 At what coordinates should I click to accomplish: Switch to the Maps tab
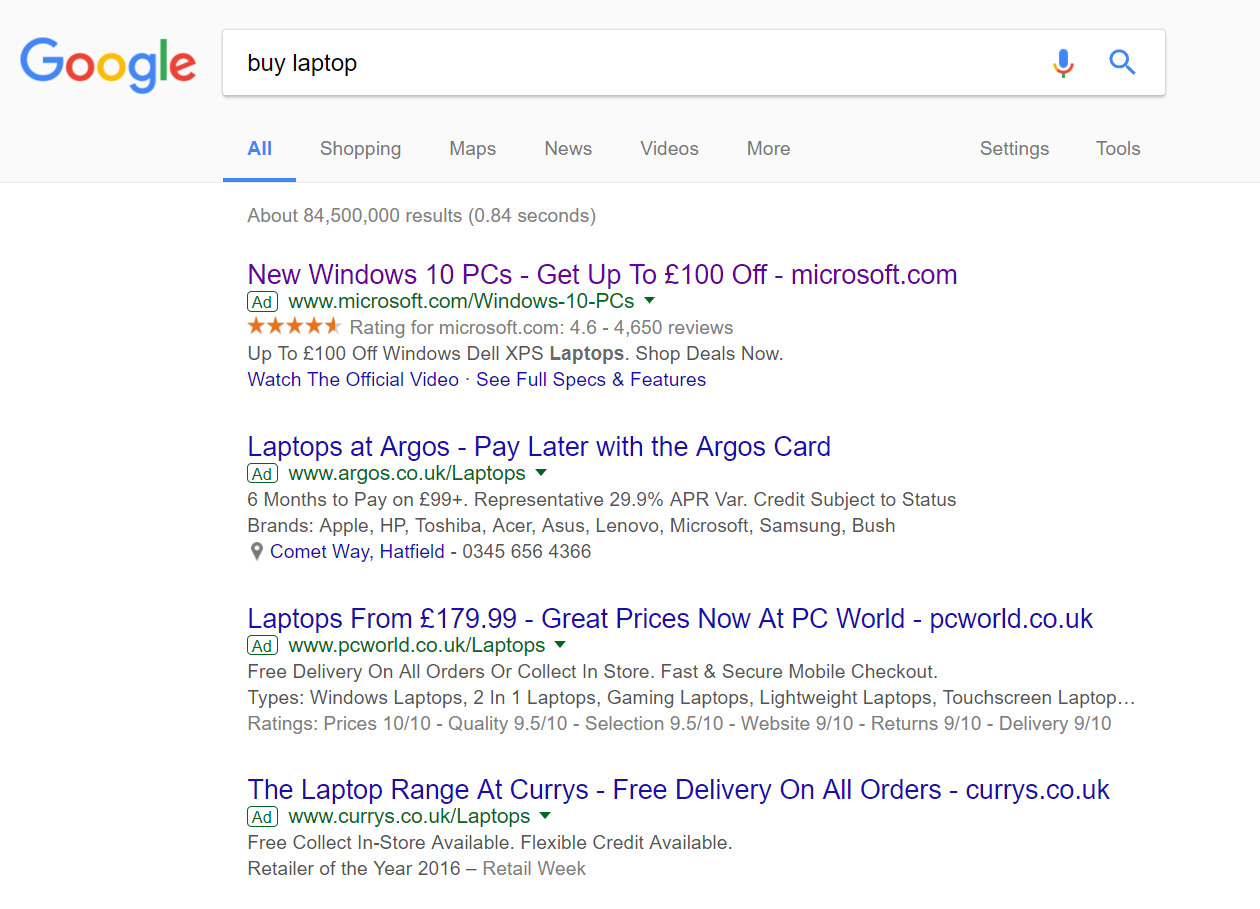pos(473,149)
